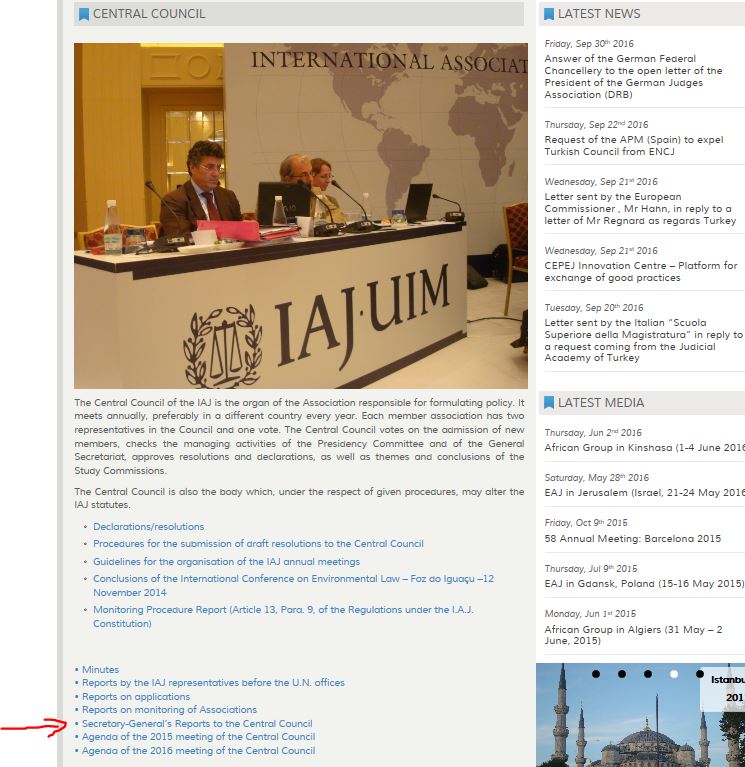Open CEPEJ Innovation Centre news item

pos(641,271)
